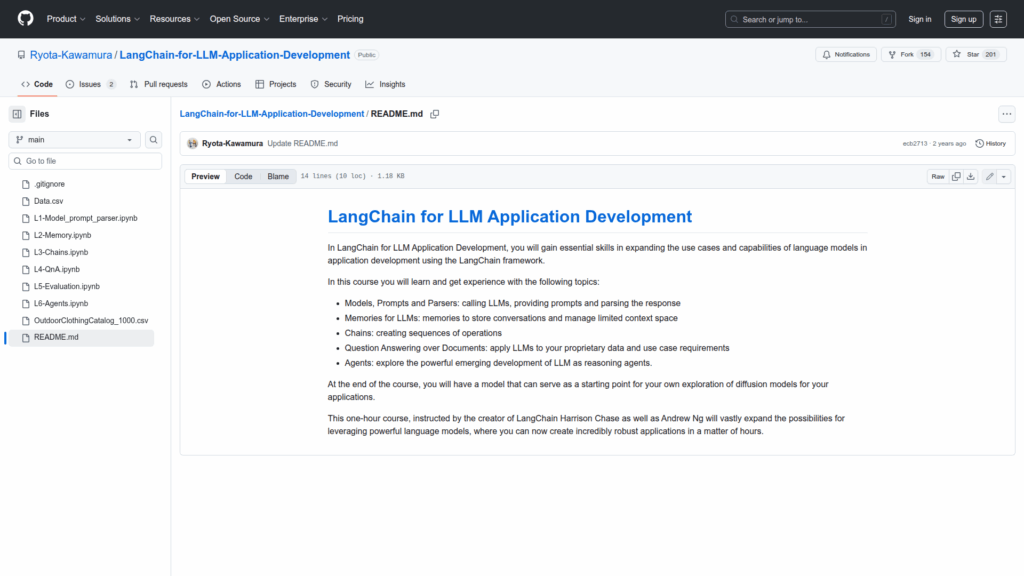Image resolution: width=1024 pixels, height=576 pixels.
Task: Copy raw file contents icon
Action: click(956, 176)
